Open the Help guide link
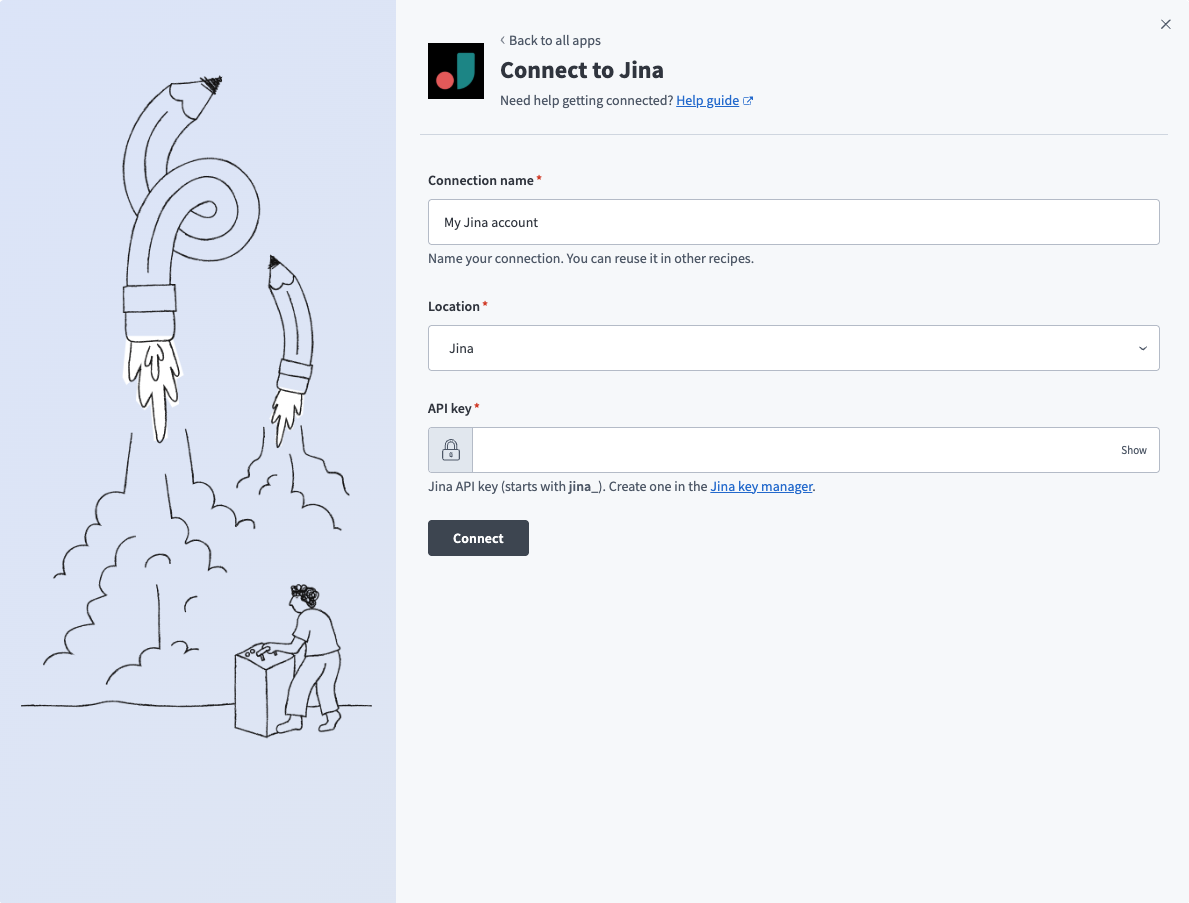 [x=714, y=100]
